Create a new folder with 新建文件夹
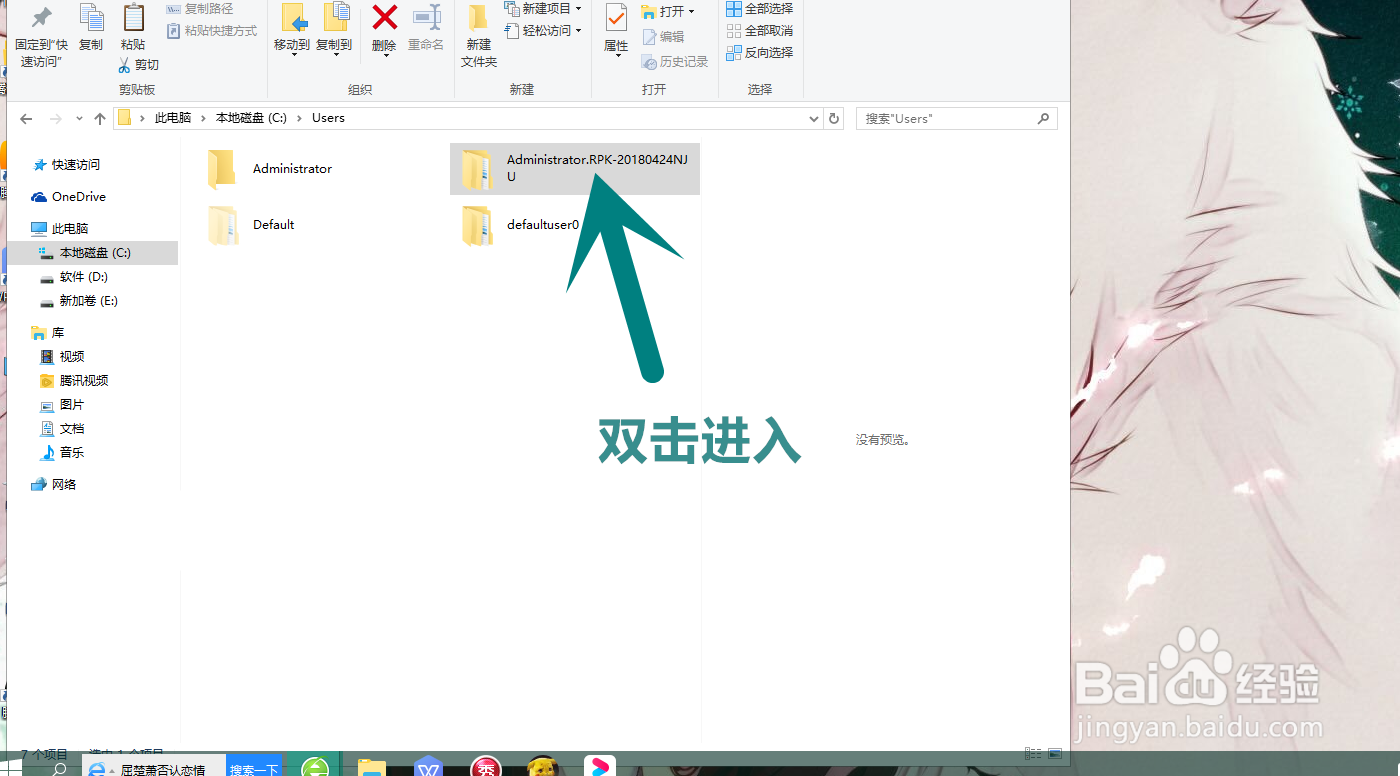 click(x=477, y=35)
